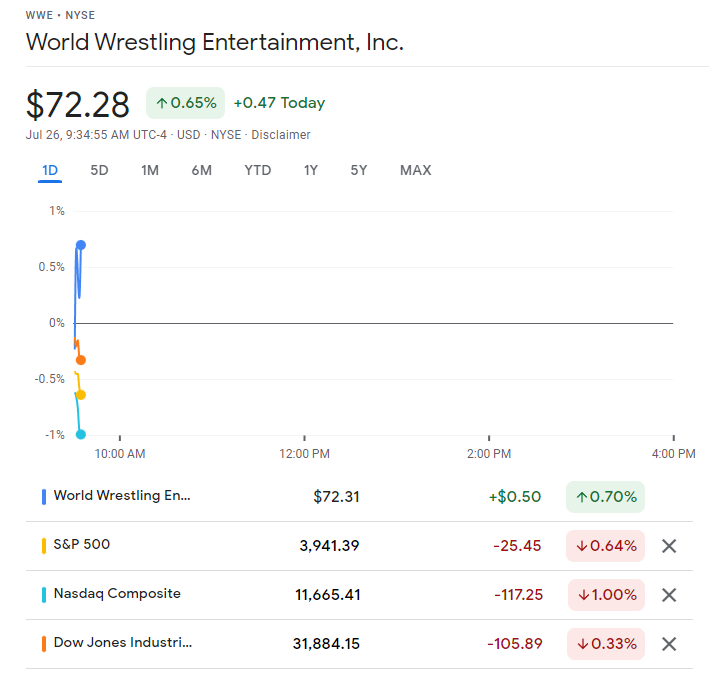Screen dimensions: 709x678
Task: Click the 2:00 PM axis label
Action: coord(489,454)
